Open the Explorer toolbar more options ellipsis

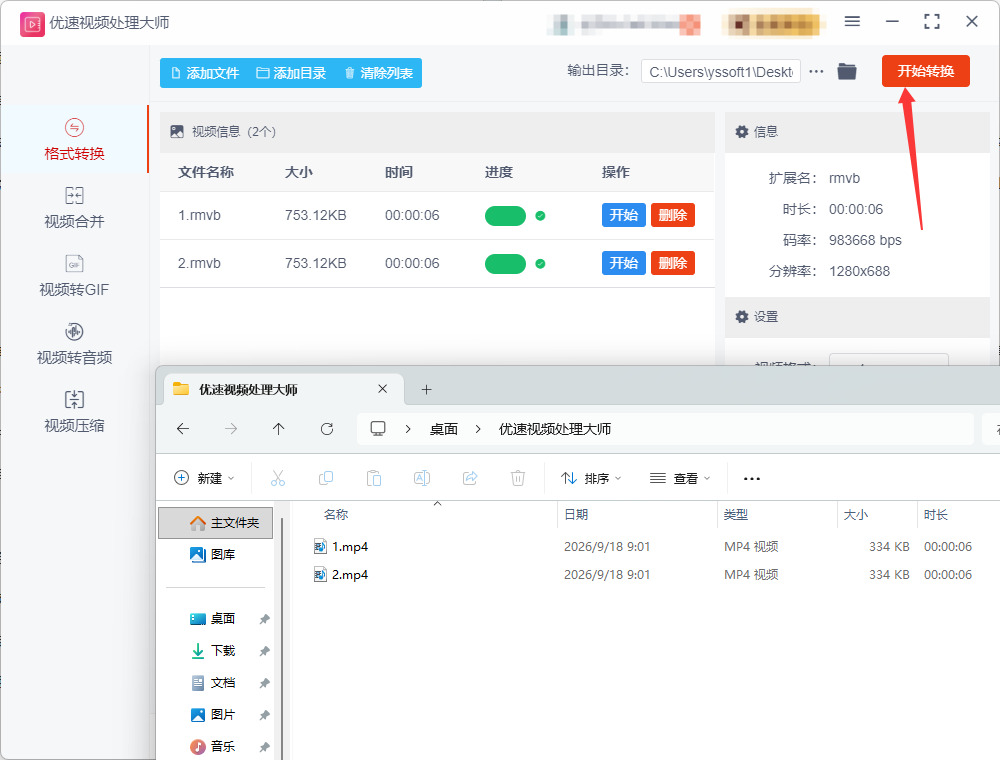pos(752,478)
